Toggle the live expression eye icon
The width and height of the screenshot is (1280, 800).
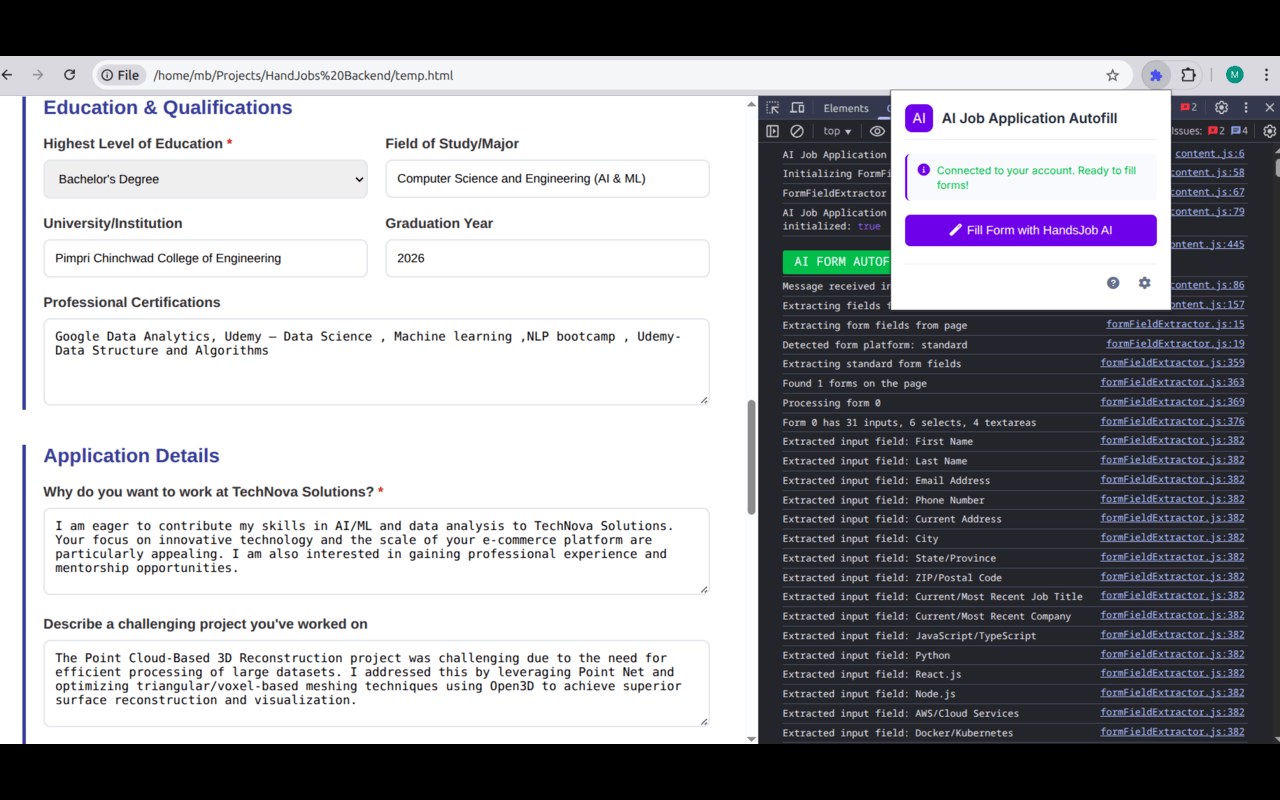click(877, 131)
